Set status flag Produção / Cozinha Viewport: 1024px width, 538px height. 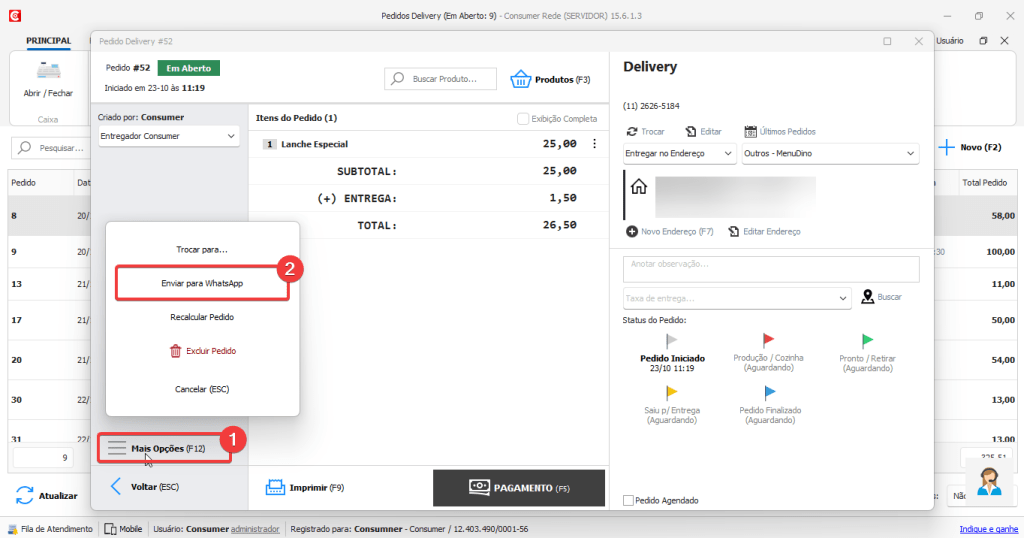[x=768, y=340]
